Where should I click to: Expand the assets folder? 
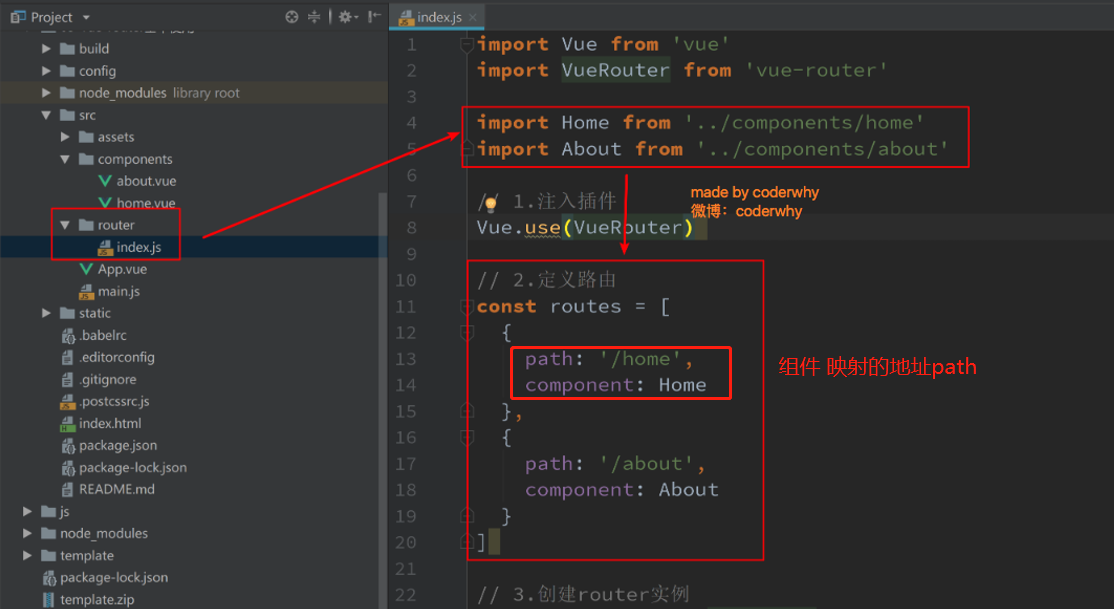(x=65, y=137)
